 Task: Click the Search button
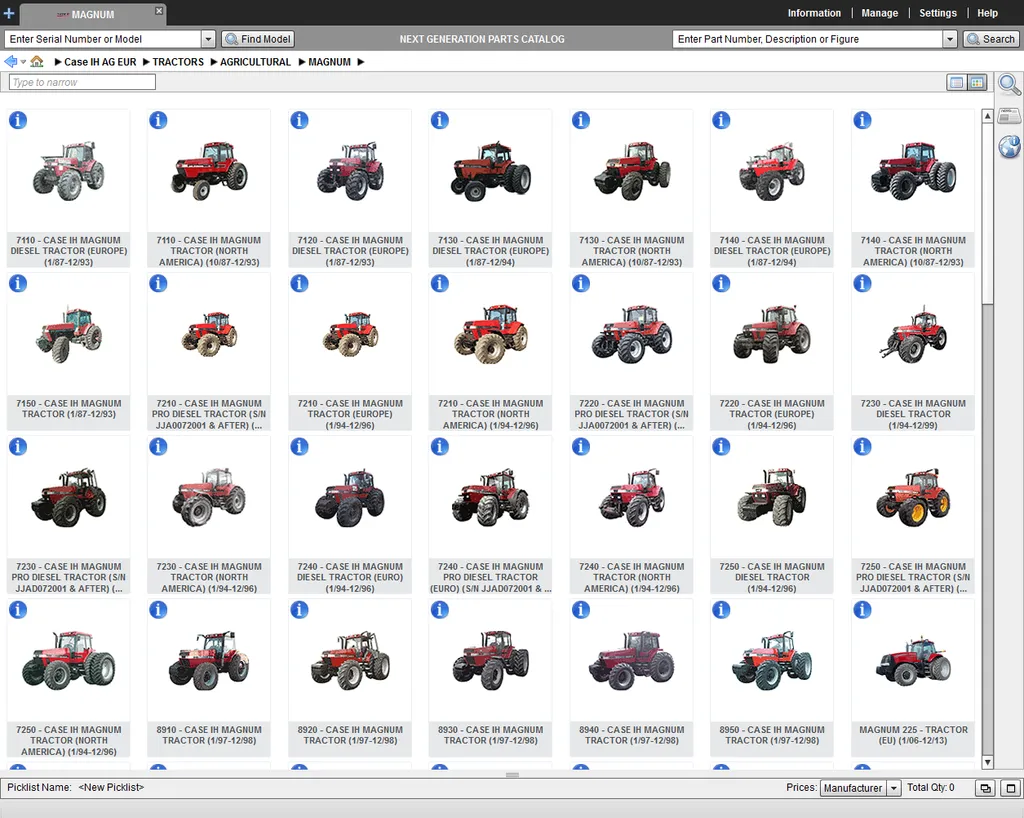pyautogui.click(x=990, y=39)
